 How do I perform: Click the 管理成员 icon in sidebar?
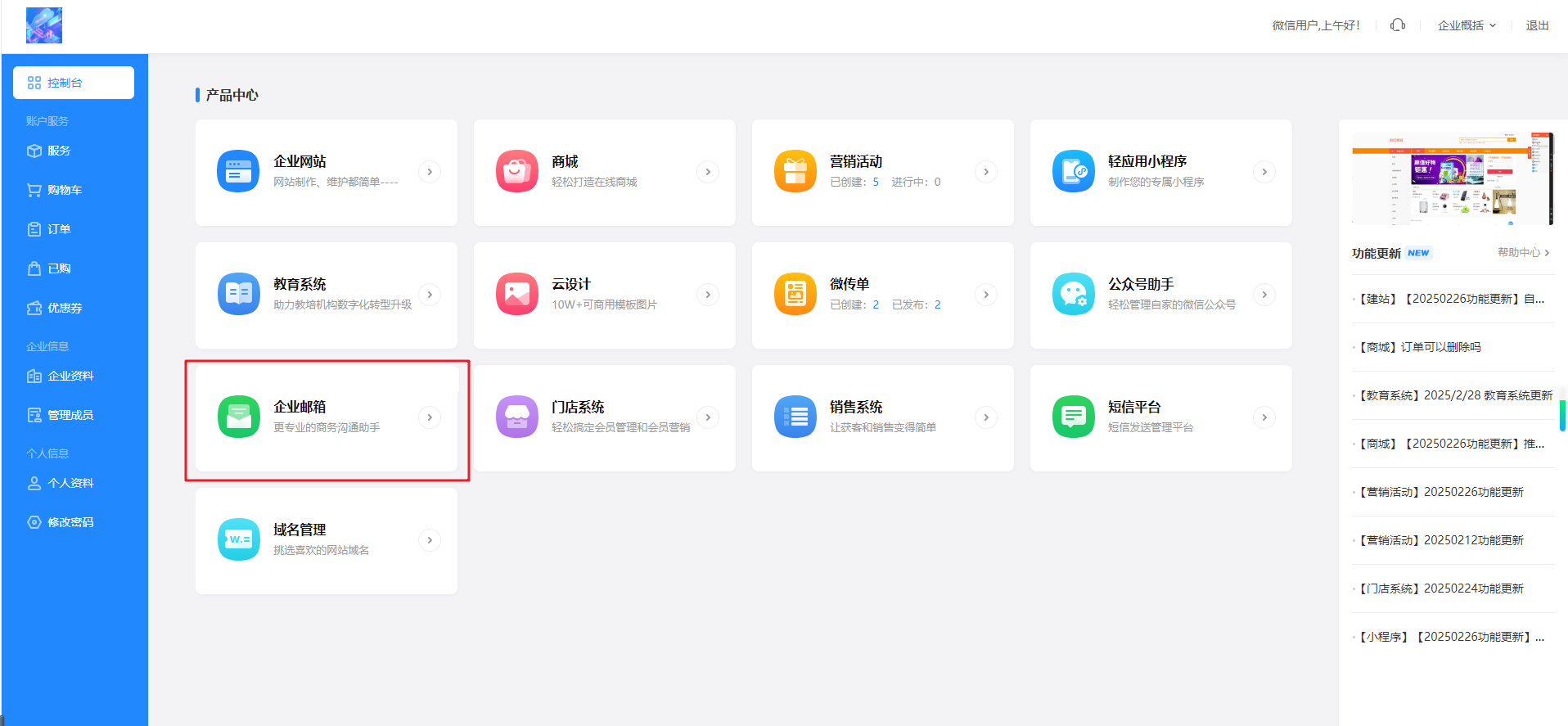pos(34,415)
